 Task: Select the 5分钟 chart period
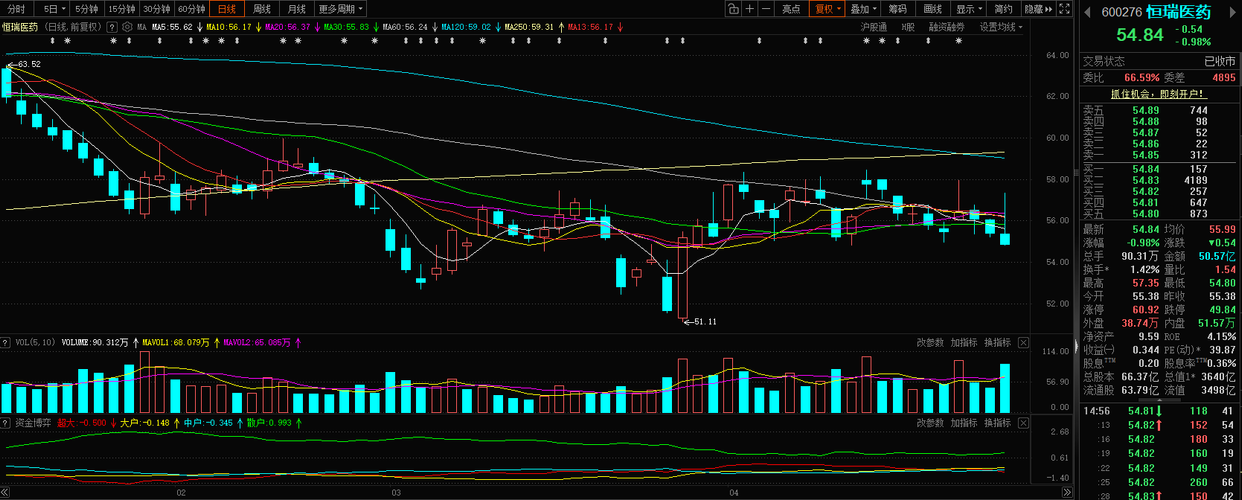pyautogui.click(x=86, y=8)
